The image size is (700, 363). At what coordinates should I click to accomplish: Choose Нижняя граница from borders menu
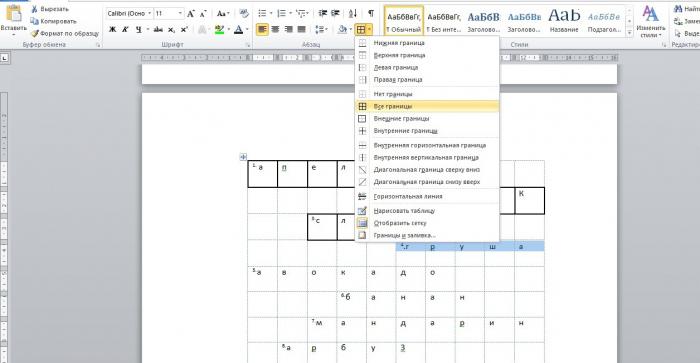coord(427,43)
